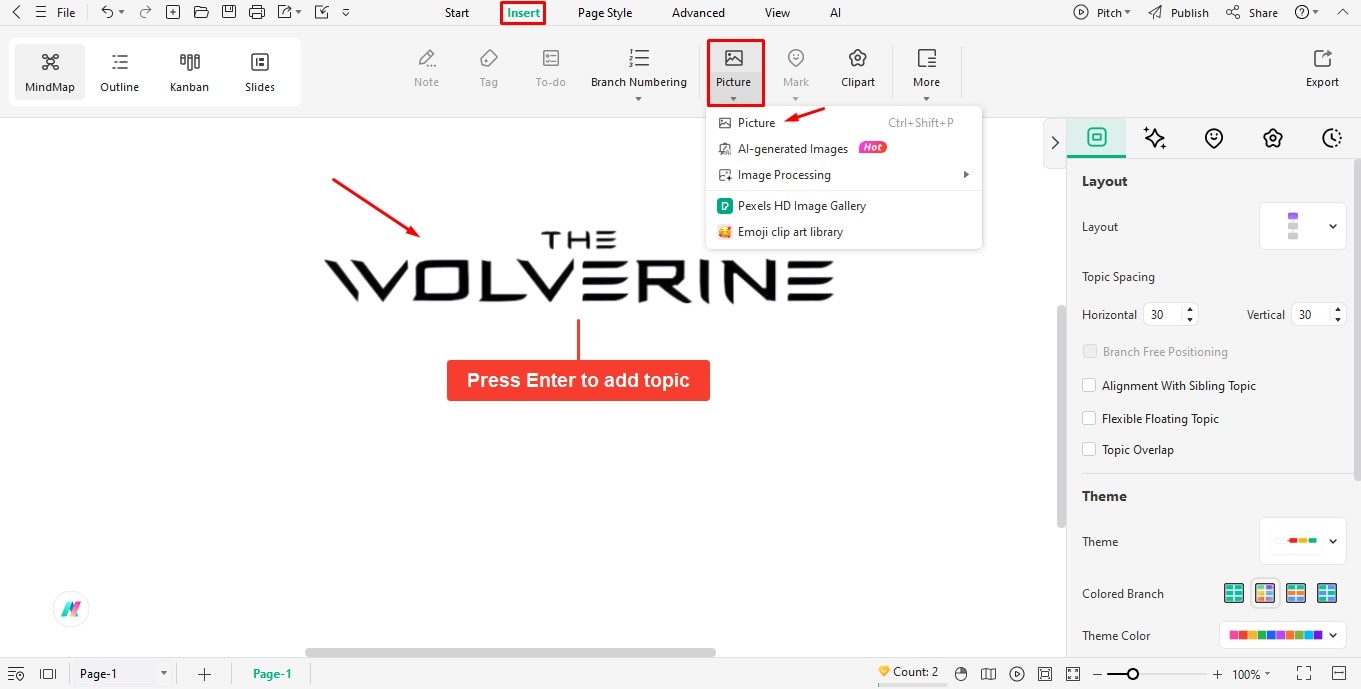1361x689 pixels.
Task: Collapse the right side panel with the chevron
Action: pos(1054,142)
